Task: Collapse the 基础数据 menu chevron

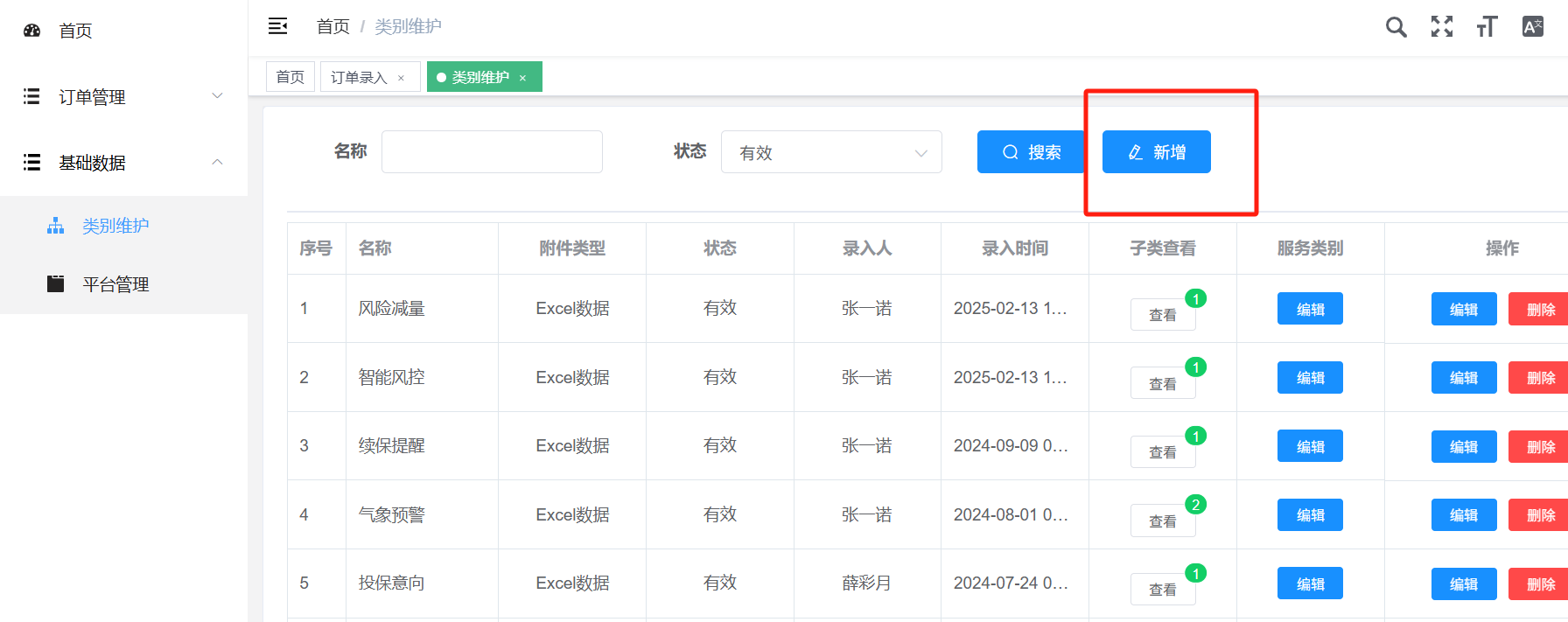Action: coord(217,162)
